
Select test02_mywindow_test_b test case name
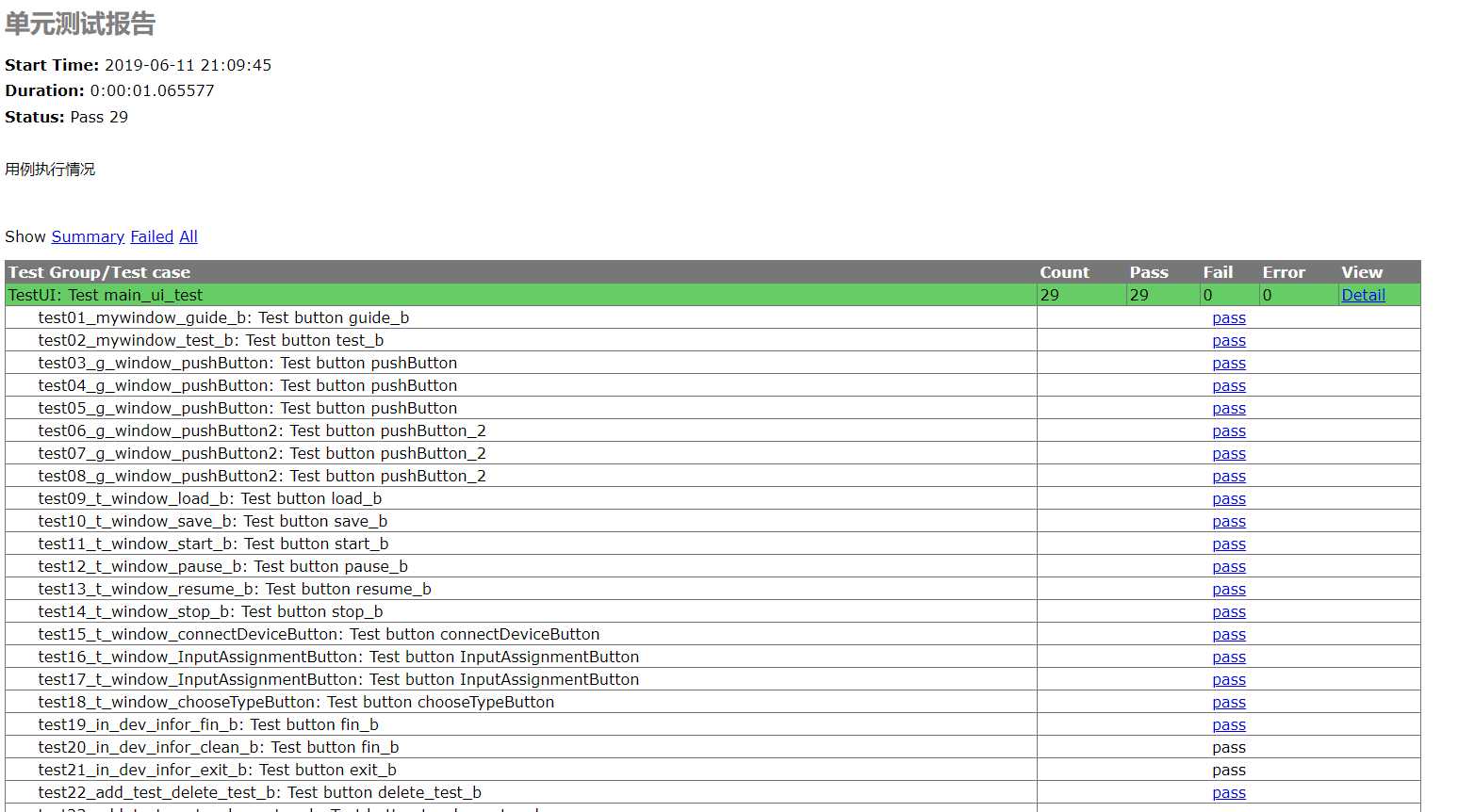[x=211, y=340]
